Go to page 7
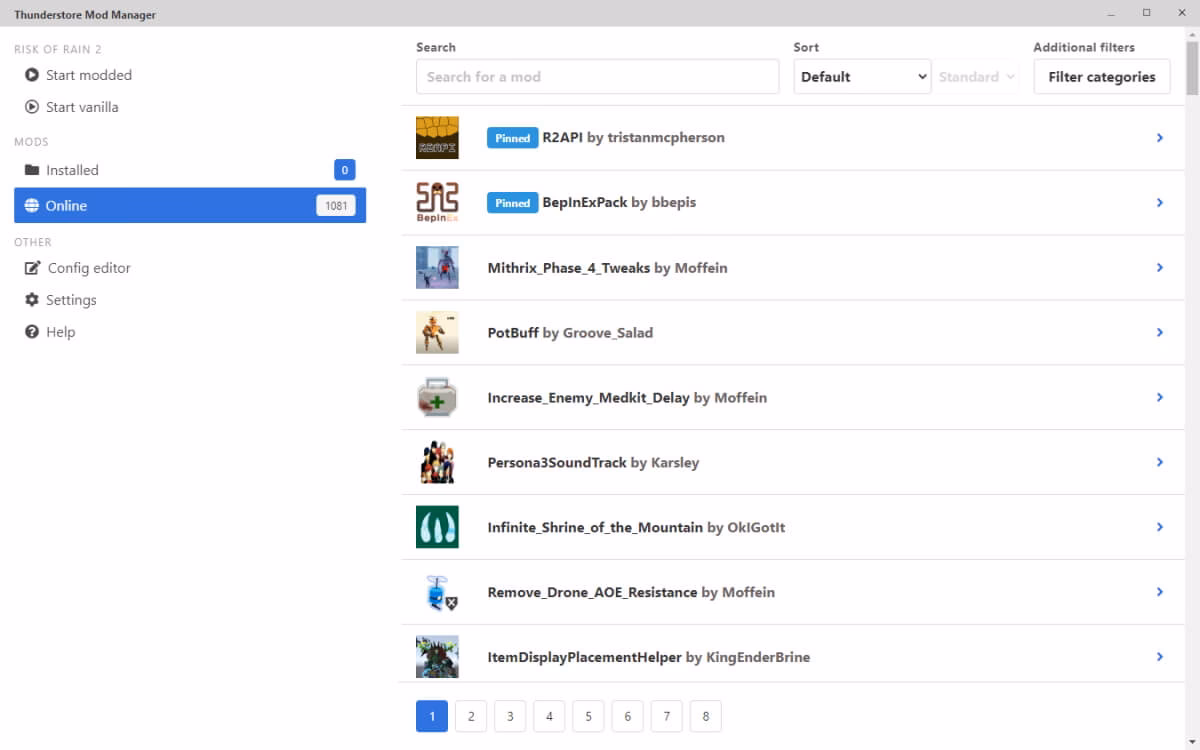The image size is (1200, 750). (x=666, y=716)
